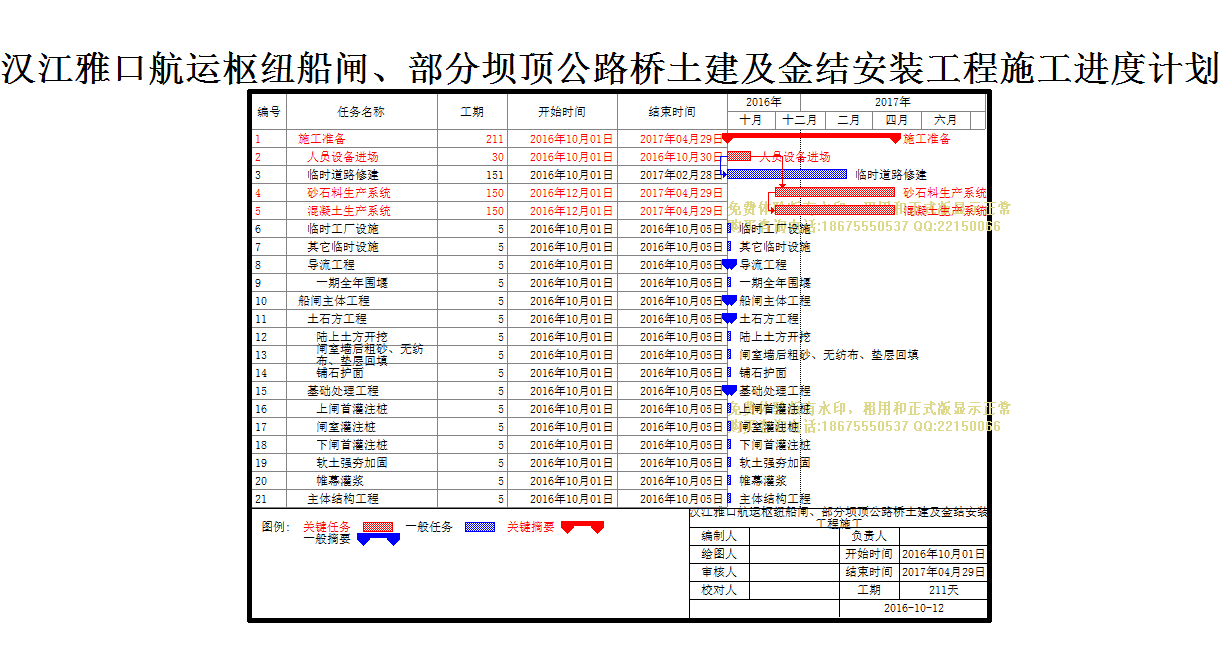Click the 2016-10-12 date in the title block
Viewport: 1220px width, 669px height.
[913, 608]
